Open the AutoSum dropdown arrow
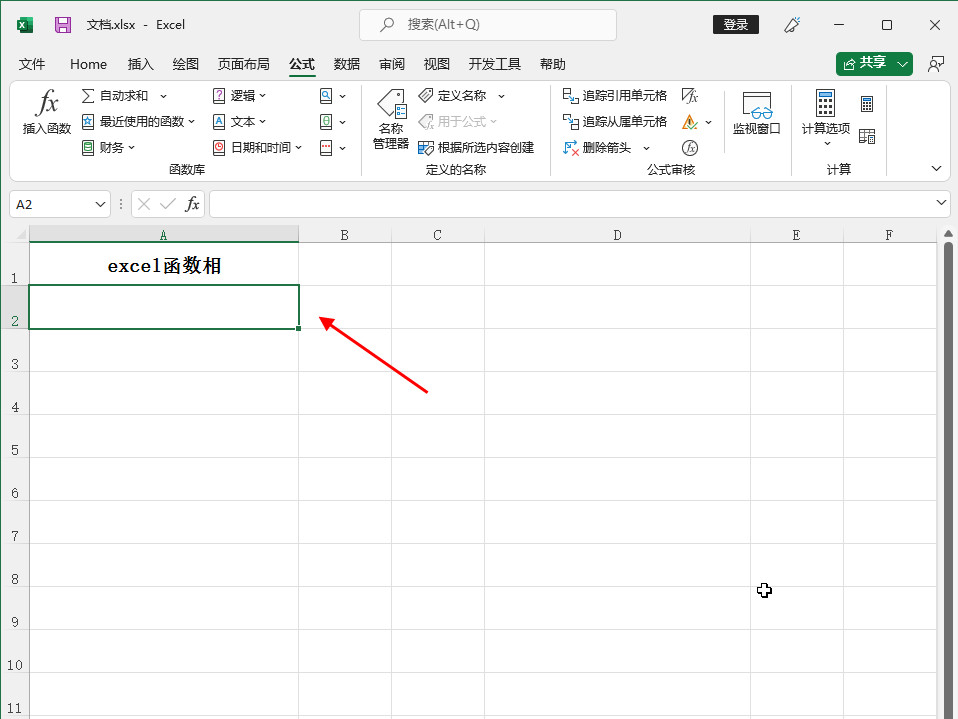The width and height of the screenshot is (958, 719). click(163, 96)
